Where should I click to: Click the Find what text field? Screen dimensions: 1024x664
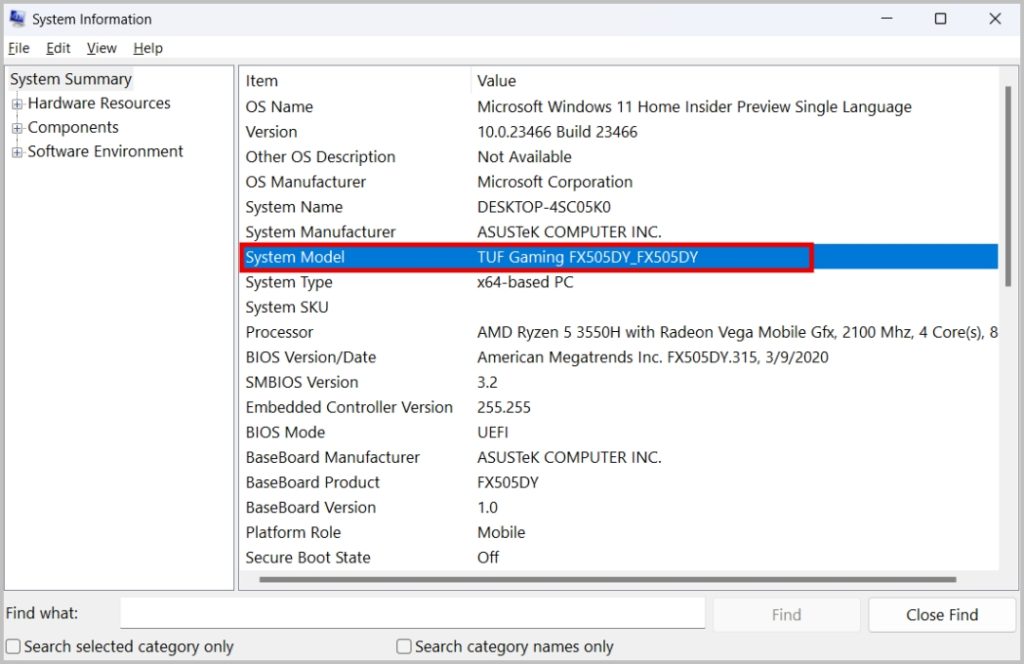(412, 614)
